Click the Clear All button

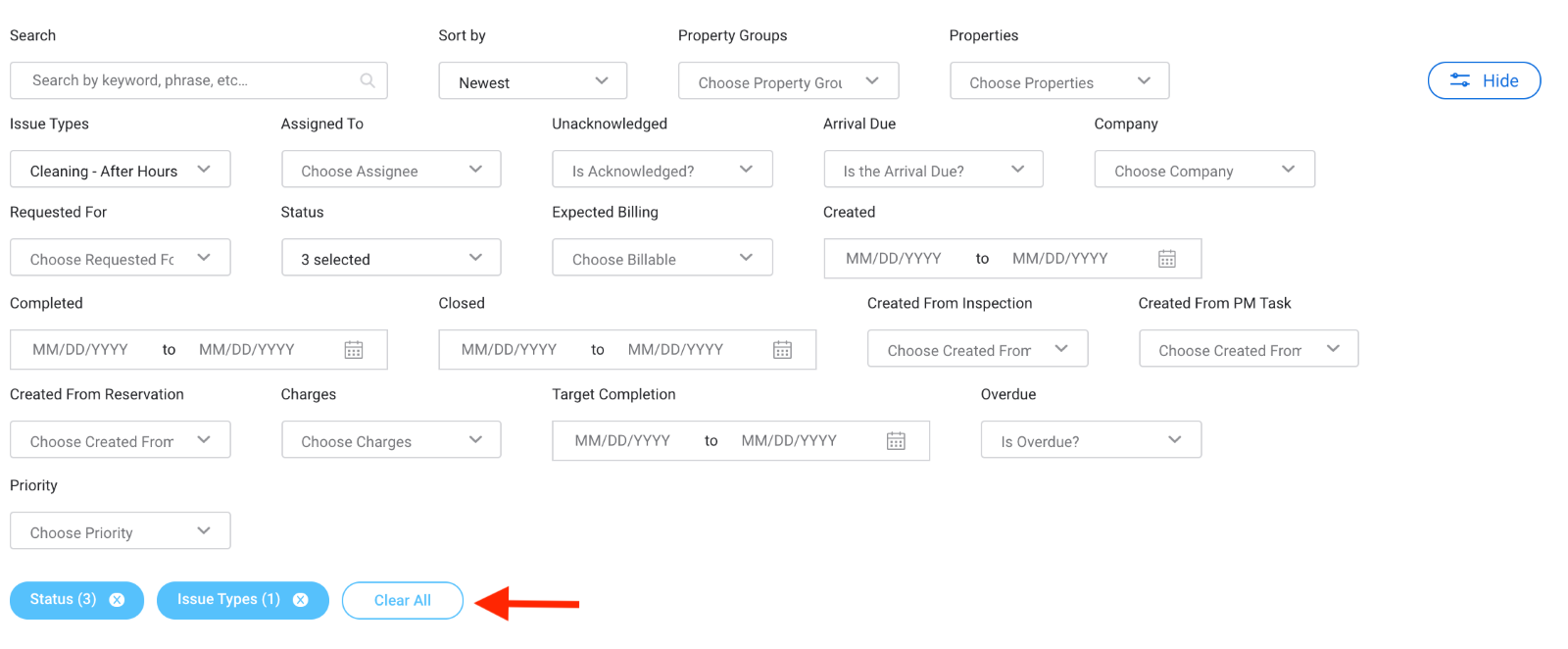coord(403,601)
